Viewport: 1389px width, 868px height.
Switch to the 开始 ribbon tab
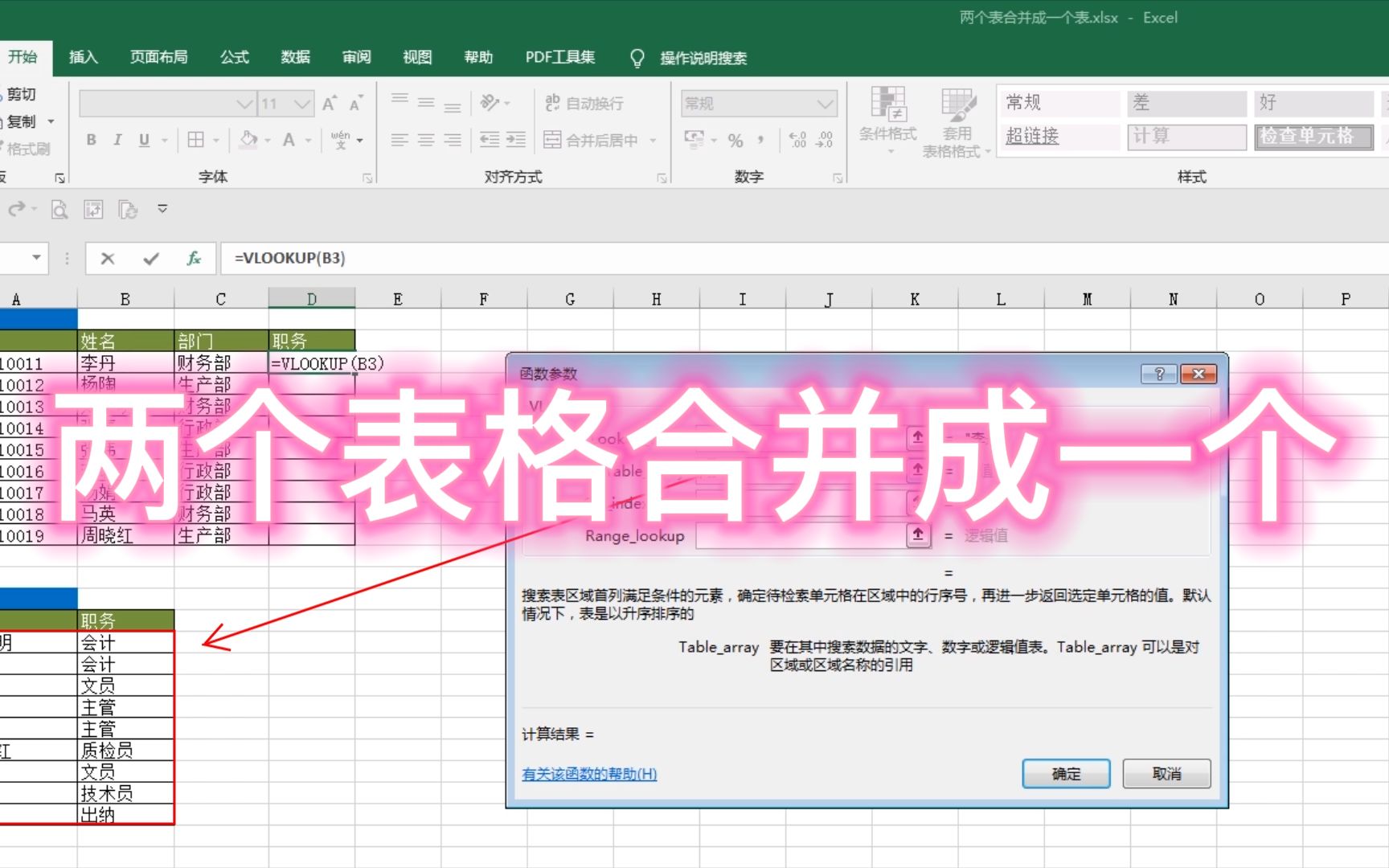[x=23, y=57]
